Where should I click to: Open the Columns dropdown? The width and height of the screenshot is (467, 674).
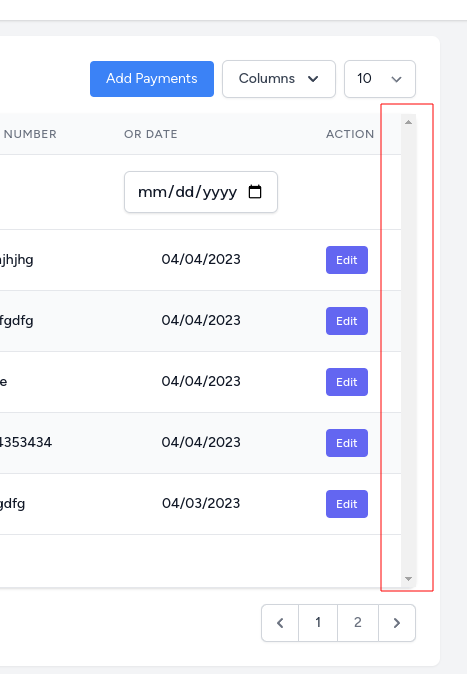[x=279, y=79]
